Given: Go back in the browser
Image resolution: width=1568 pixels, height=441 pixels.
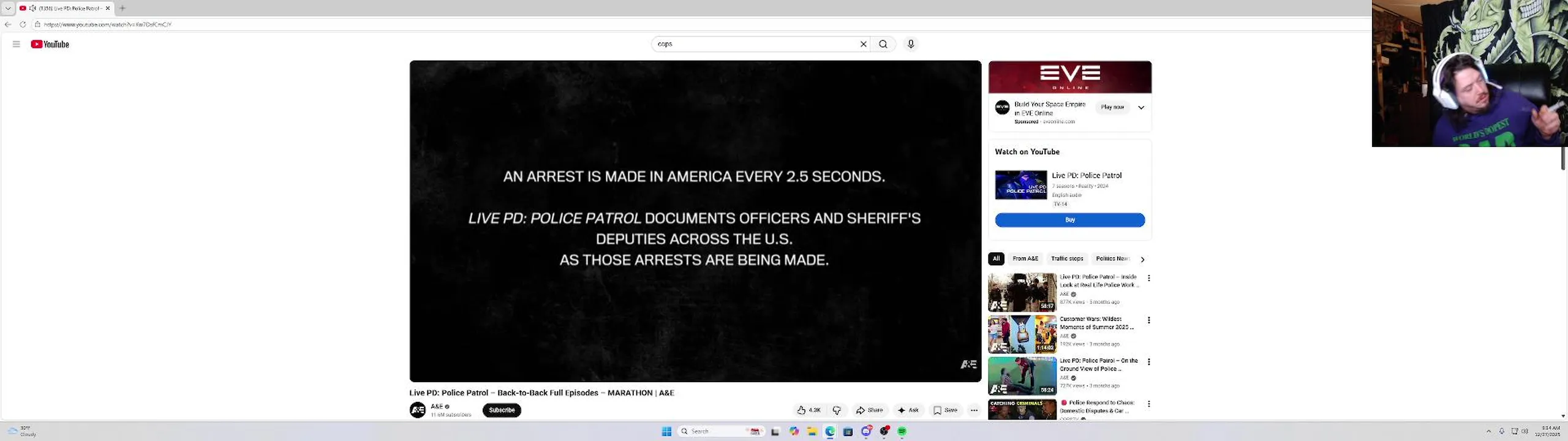Looking at the screenshot, I should 8,24.
